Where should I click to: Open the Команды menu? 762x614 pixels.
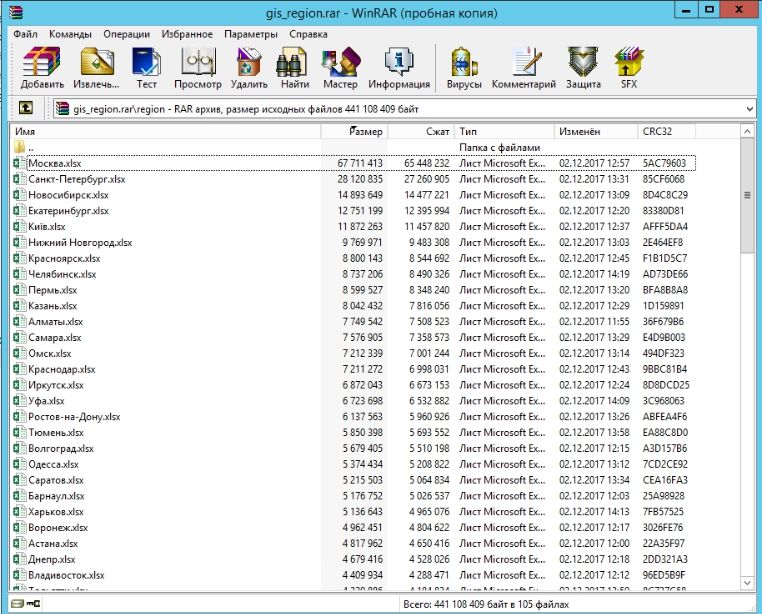click(x=70, y=34)
